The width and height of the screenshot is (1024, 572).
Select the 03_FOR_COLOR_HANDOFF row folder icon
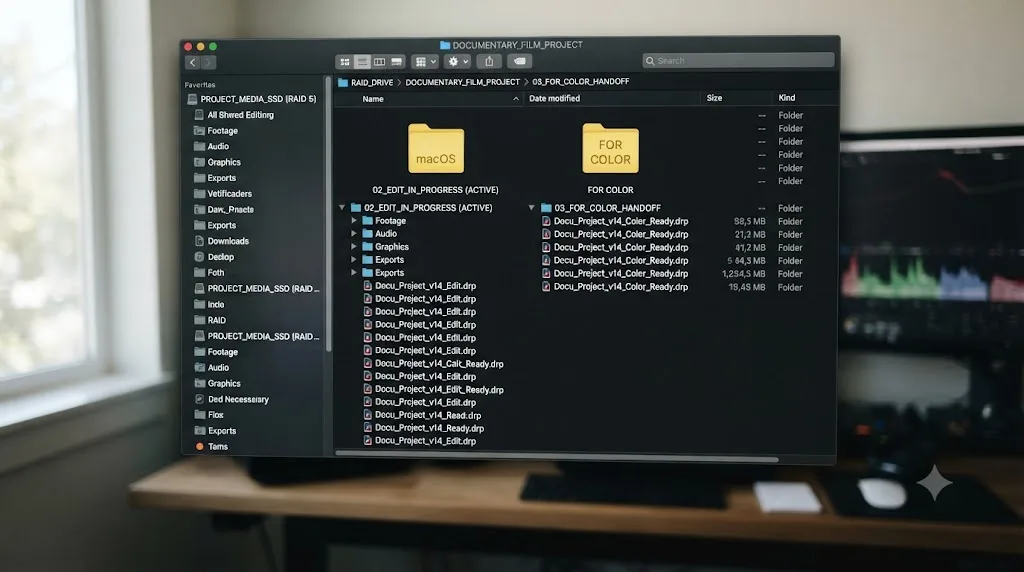coord(546,208)
